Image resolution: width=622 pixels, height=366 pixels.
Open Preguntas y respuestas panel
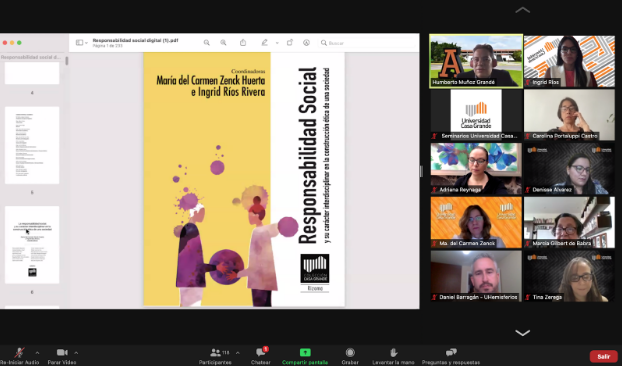pos(451,356)
